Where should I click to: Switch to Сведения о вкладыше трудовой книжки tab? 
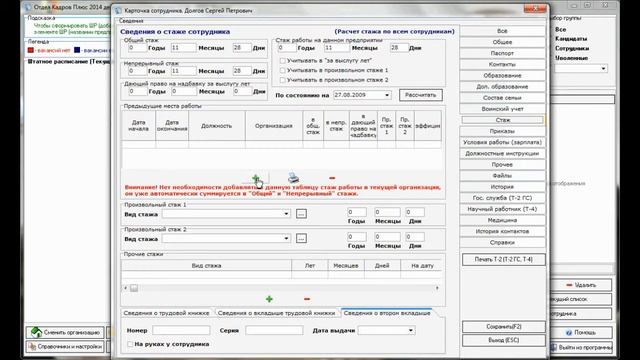(276, 313)
